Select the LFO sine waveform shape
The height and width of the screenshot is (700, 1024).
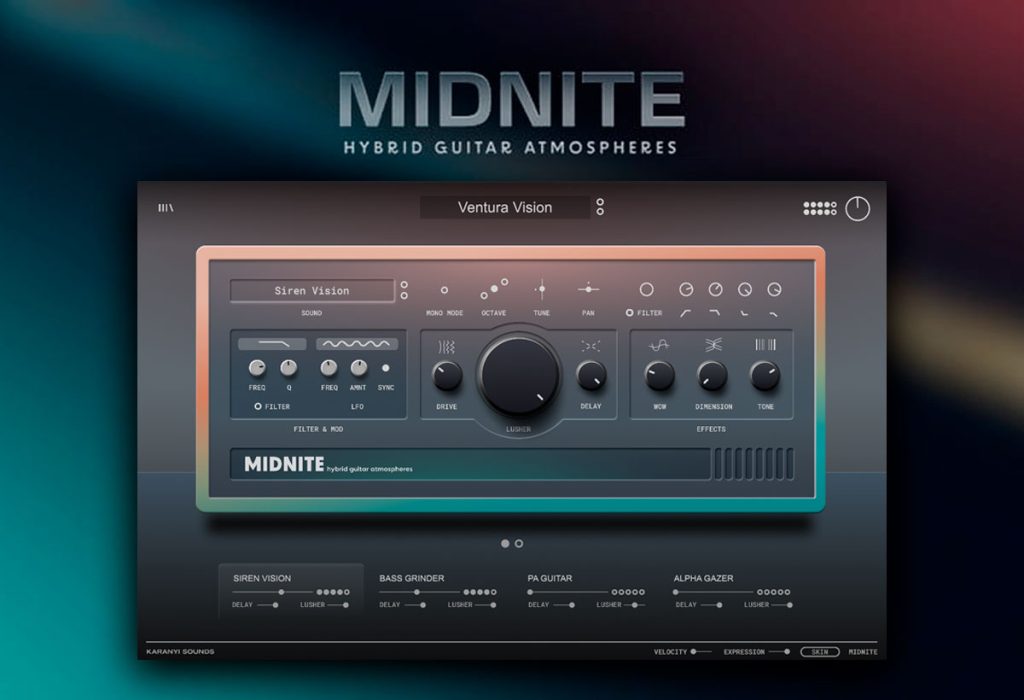[x=357, y=343]
